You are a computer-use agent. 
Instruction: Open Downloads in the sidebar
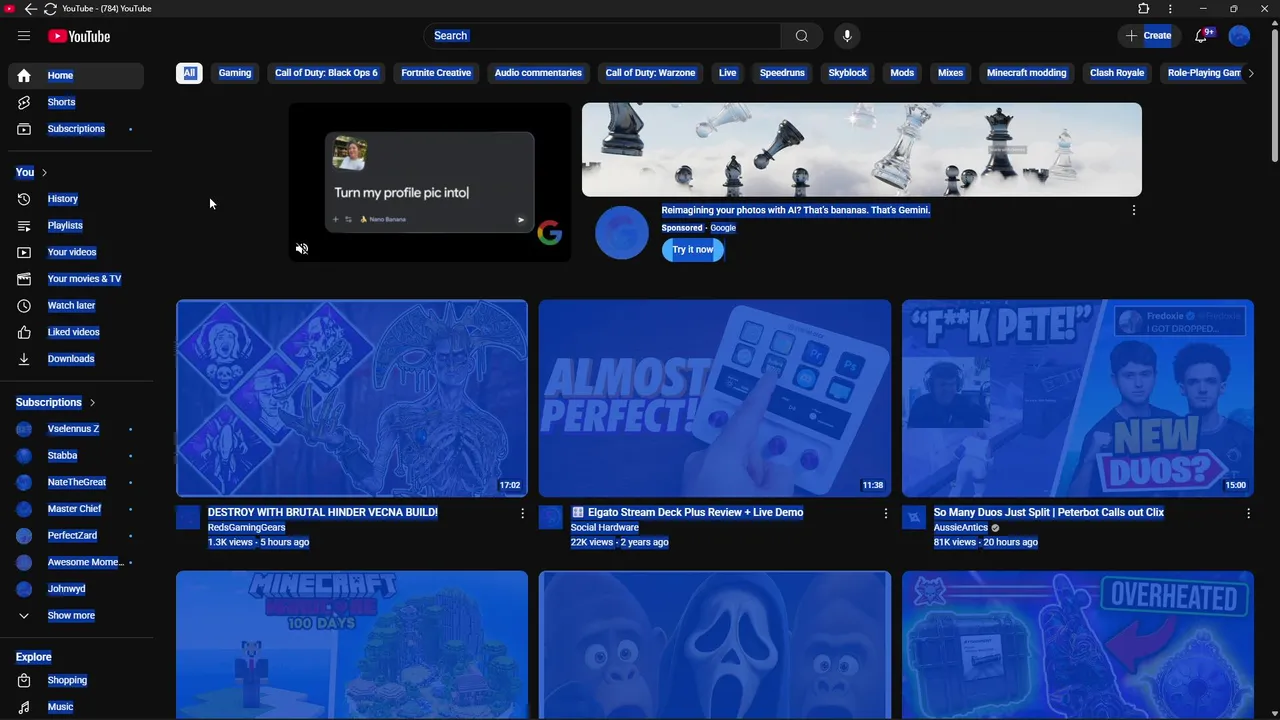pos(76,359)
